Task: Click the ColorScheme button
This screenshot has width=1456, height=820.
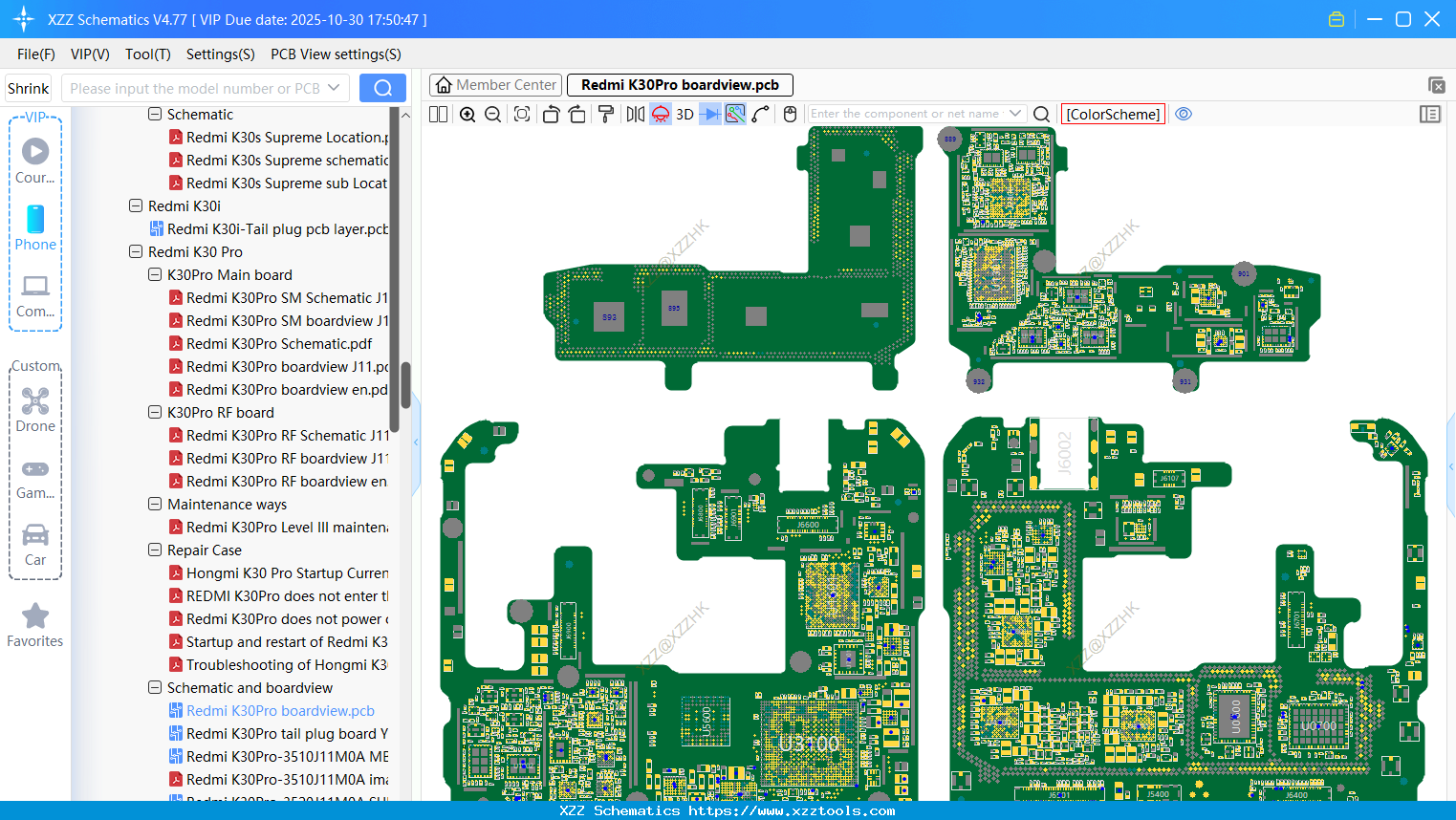Action: [1113, 114]
